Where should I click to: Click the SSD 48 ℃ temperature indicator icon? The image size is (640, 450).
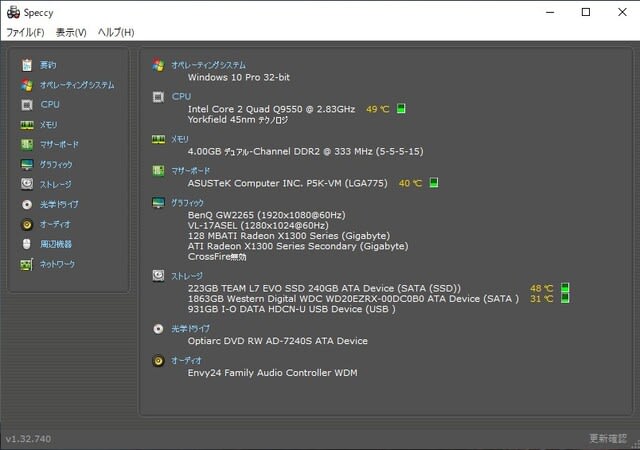[565, 288]
